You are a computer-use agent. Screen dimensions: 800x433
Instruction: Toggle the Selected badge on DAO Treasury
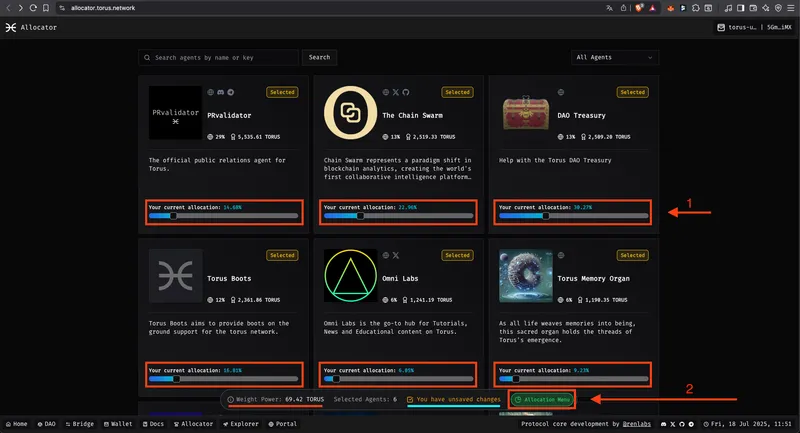tap(632, 92)
